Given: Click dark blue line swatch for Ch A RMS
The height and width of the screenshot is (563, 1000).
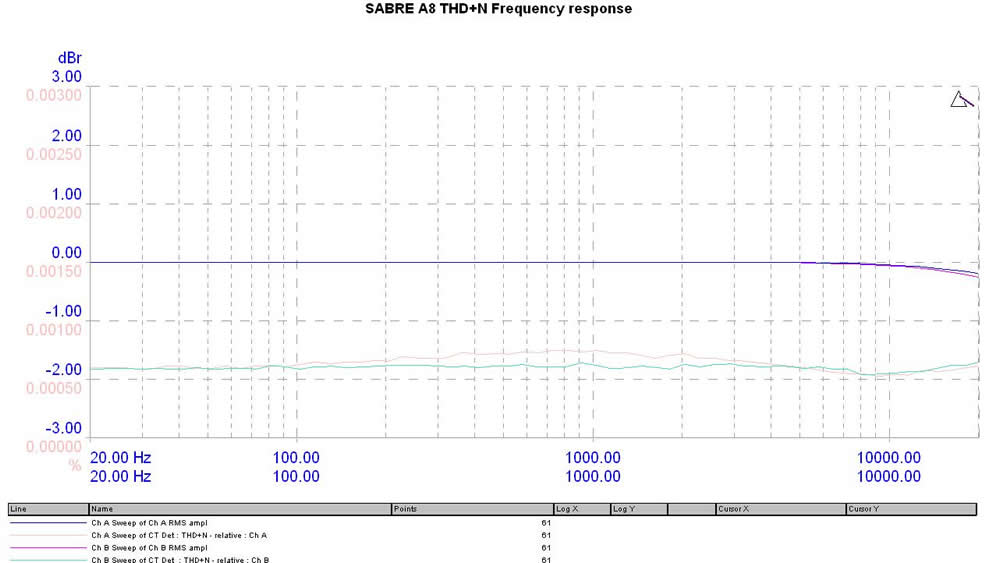Looking at the screenshot, I should [x=48, y=523].
